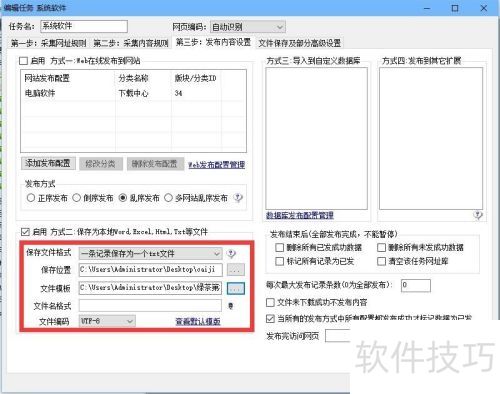Click 分类名称 column header
Screen dimensions: 500x394
[x=133, y=78]
